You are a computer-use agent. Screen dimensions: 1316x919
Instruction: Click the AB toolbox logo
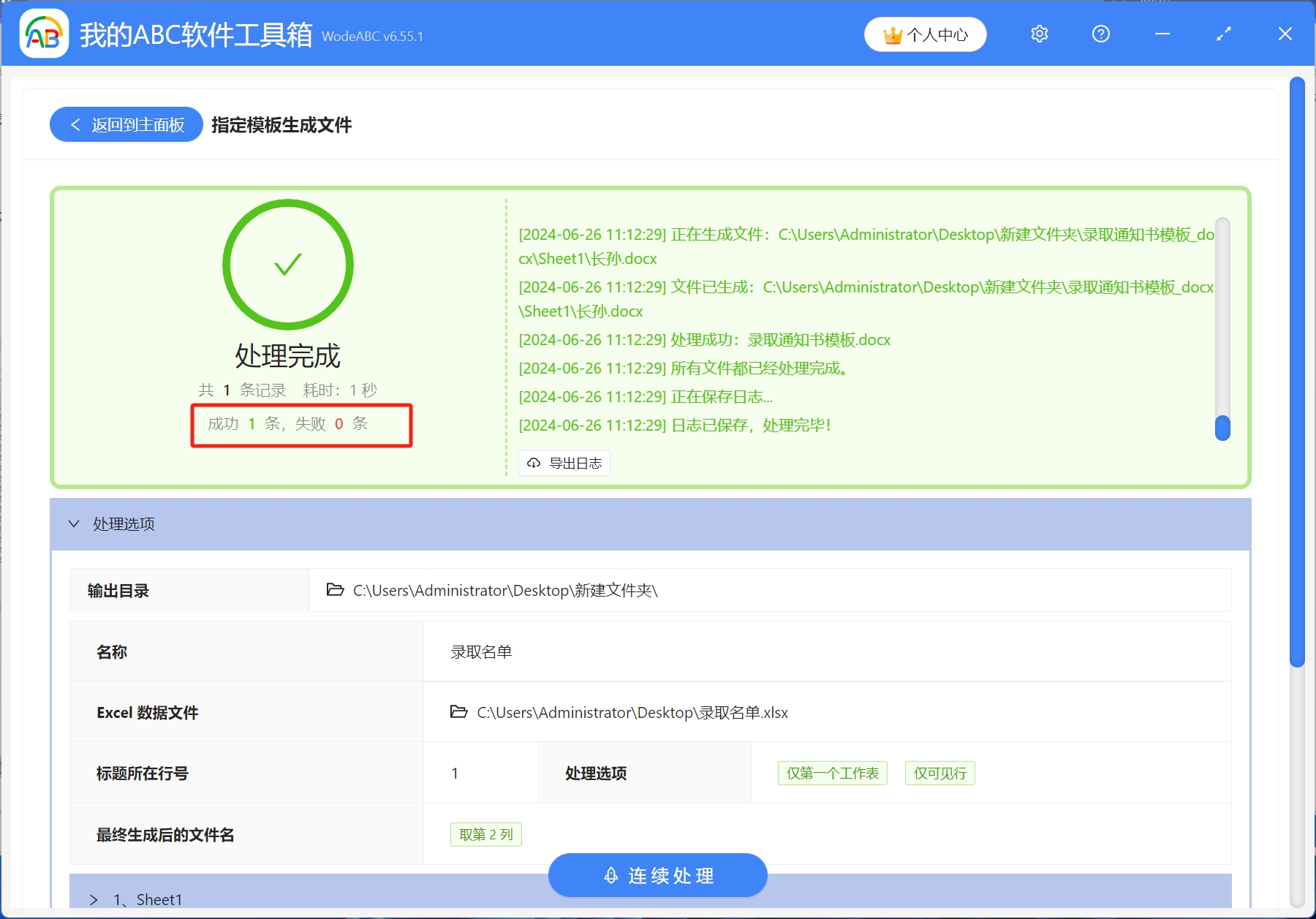(x=45, y=34)
